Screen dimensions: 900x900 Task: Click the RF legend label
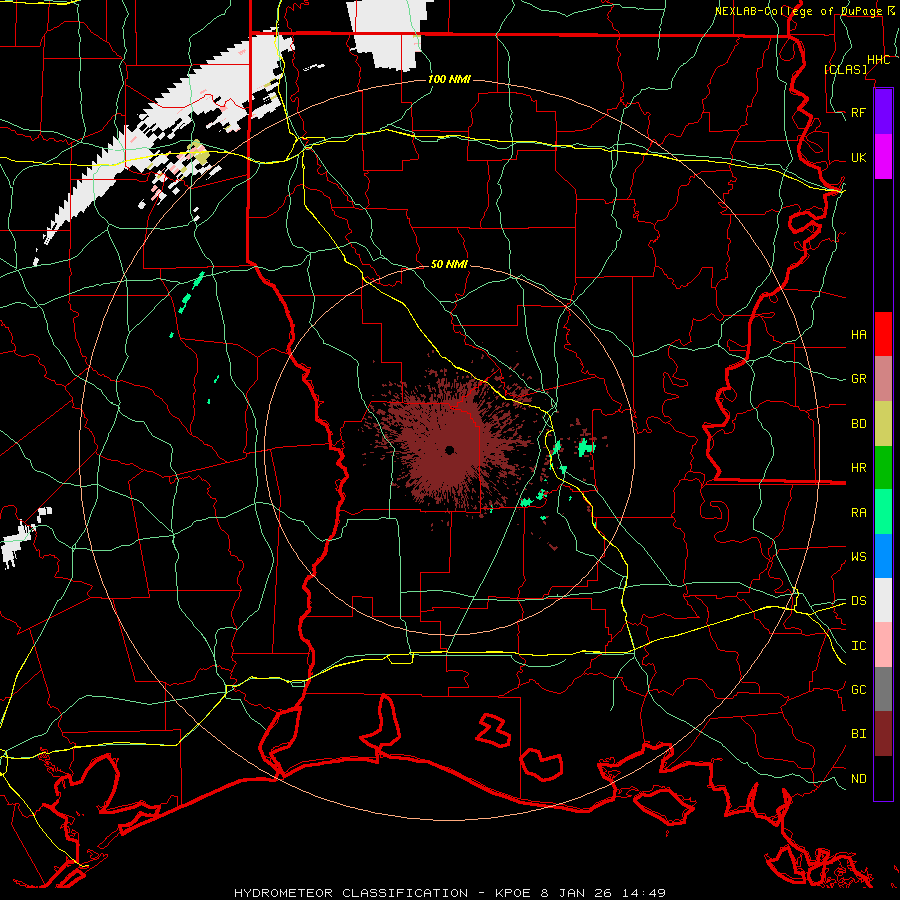tap(858, 112)
